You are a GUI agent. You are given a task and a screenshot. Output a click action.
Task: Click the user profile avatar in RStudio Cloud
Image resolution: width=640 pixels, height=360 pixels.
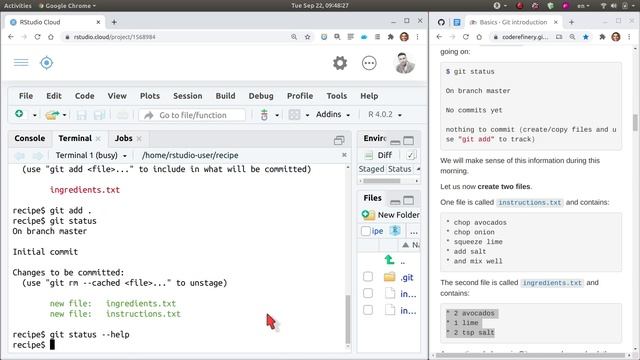click(x=405, y=63)
